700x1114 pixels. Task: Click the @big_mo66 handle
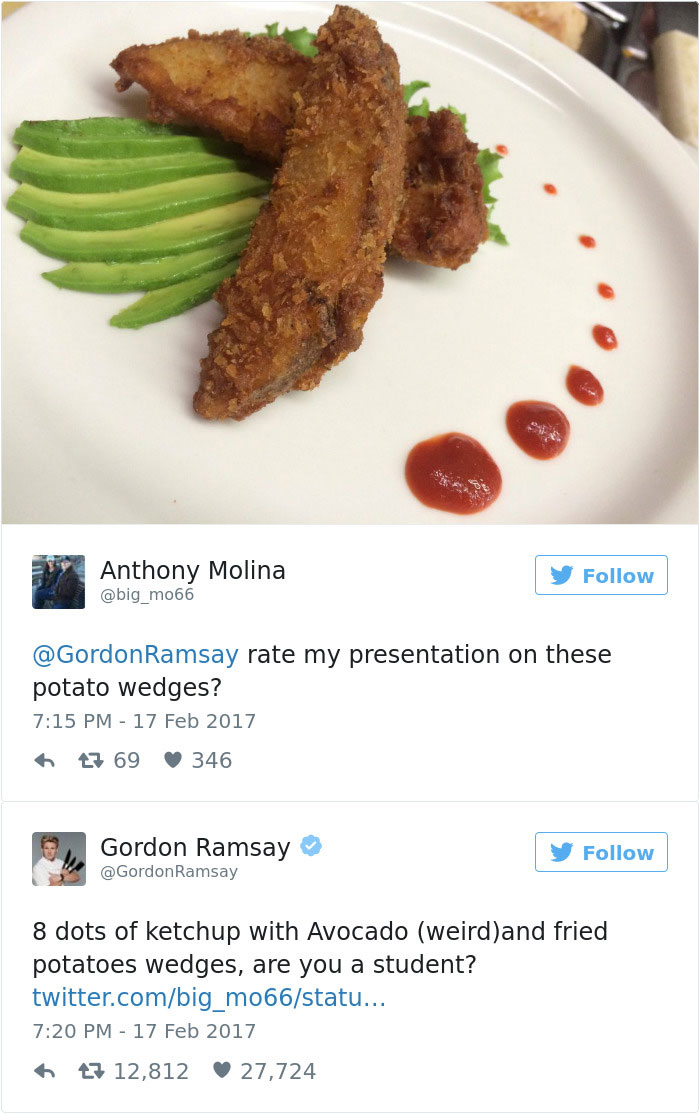click(147, 595)
